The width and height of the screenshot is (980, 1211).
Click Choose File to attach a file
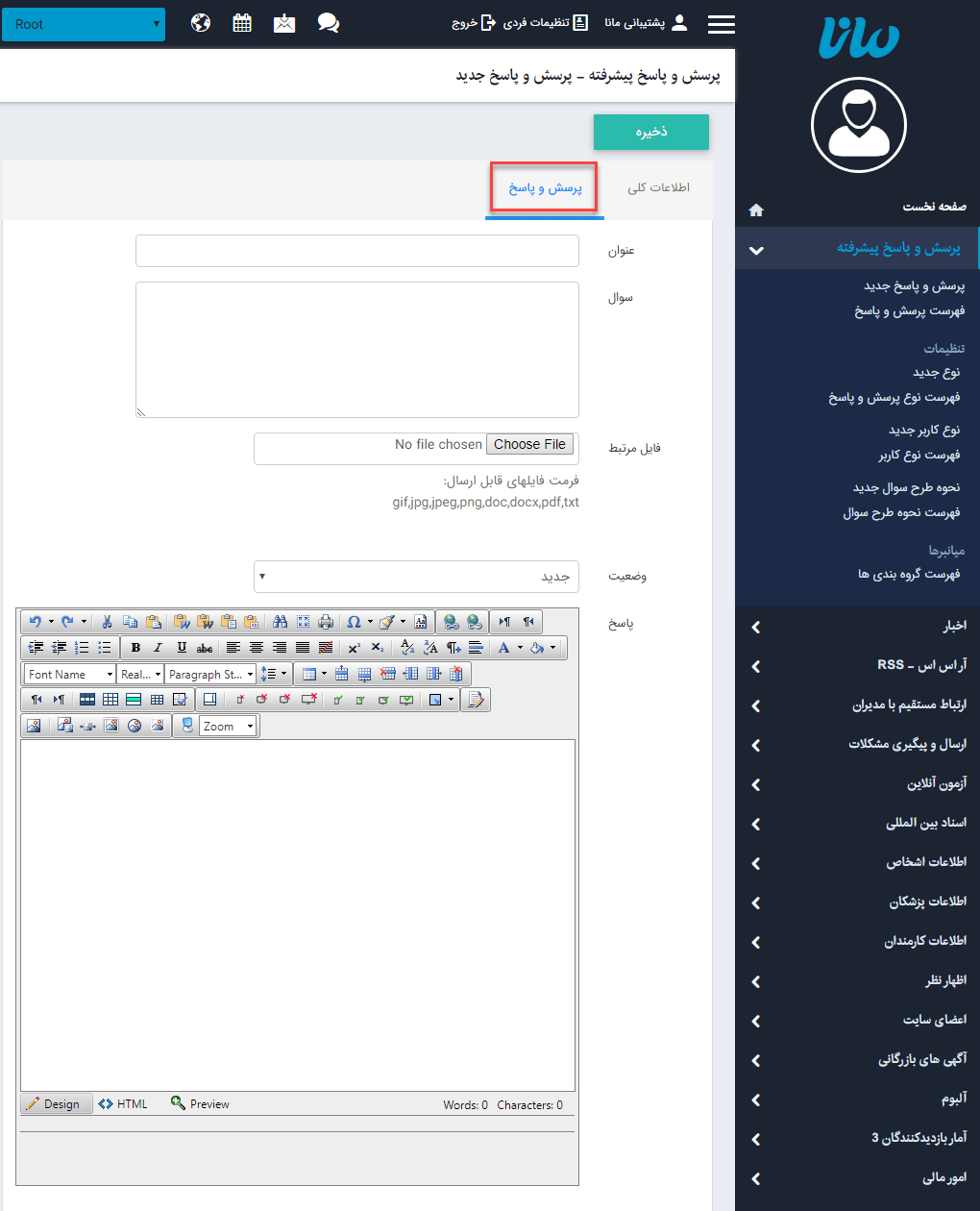pyautogui.click(x=529, y=444)
